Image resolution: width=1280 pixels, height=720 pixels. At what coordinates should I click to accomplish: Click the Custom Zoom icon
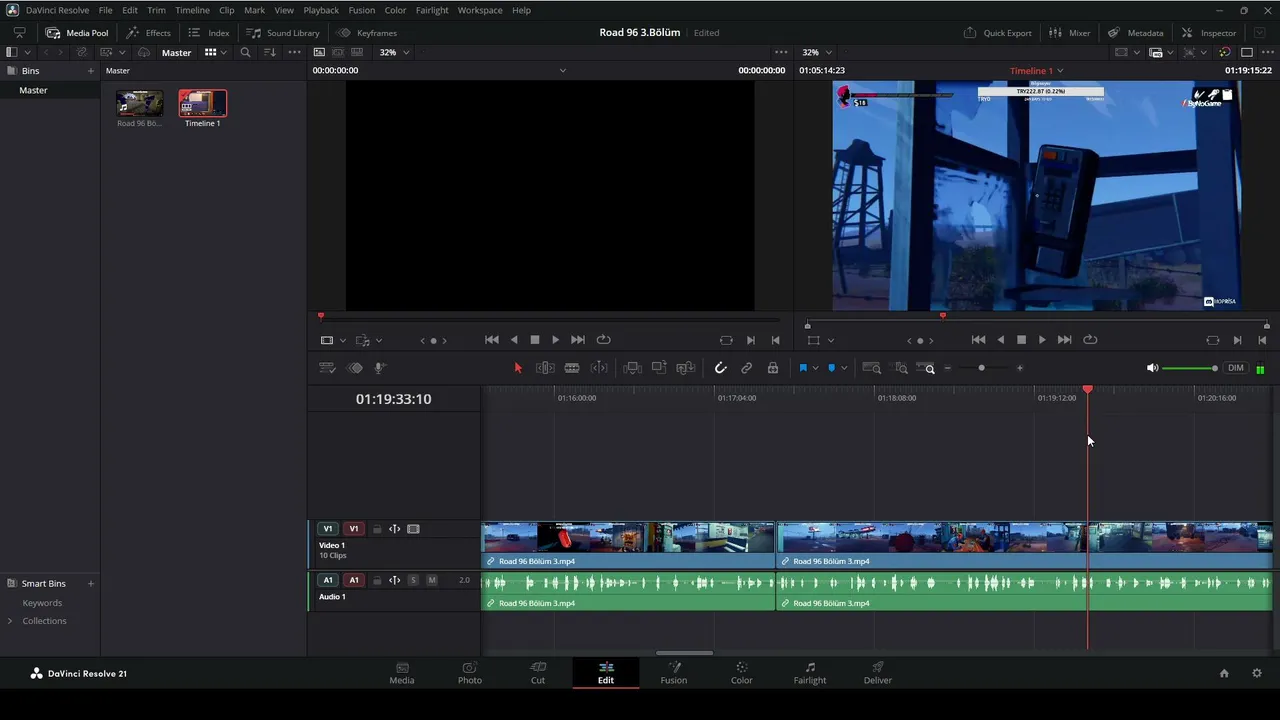pyautogui.click(x=926, y=368)
